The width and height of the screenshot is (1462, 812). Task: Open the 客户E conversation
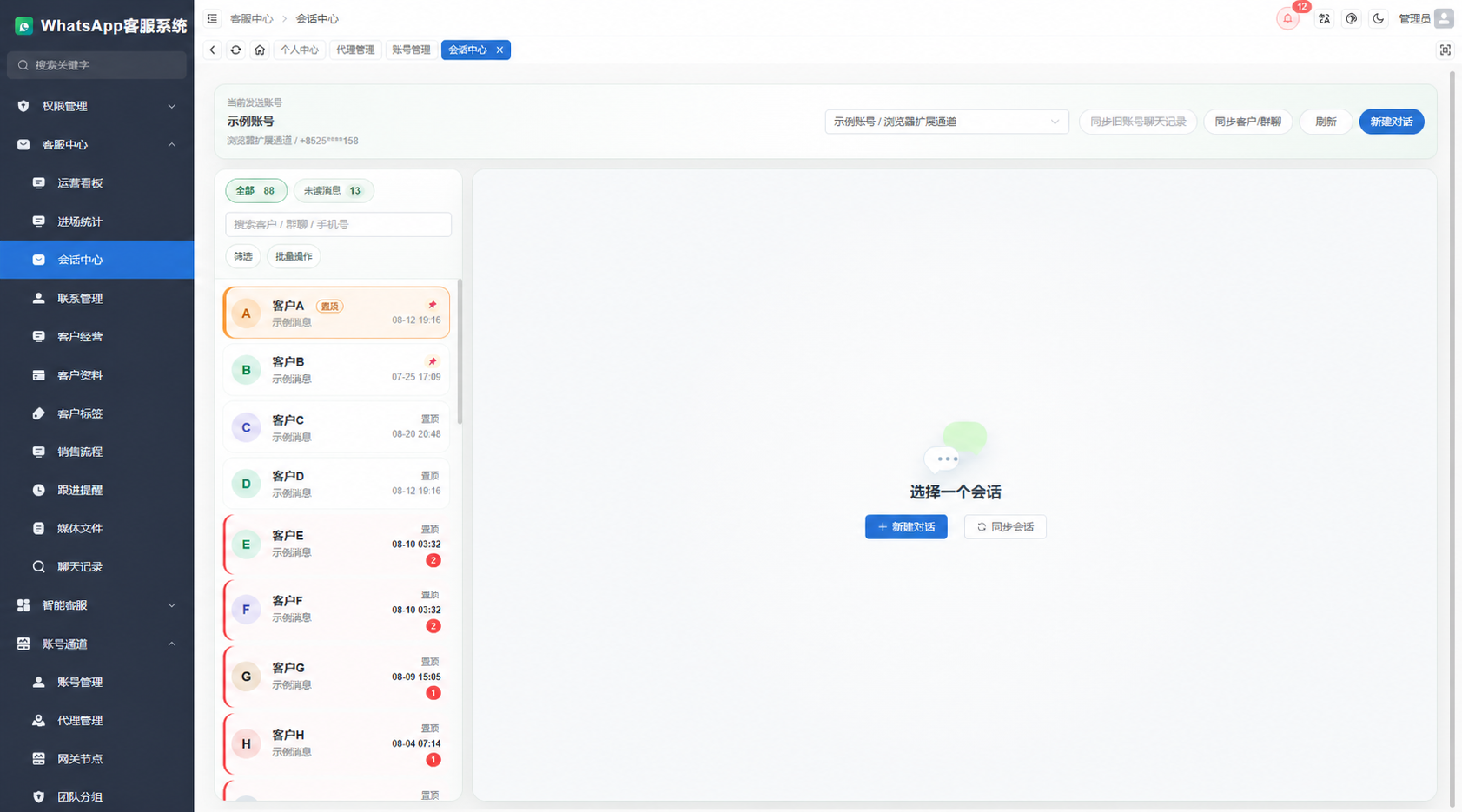click(336, 544)
